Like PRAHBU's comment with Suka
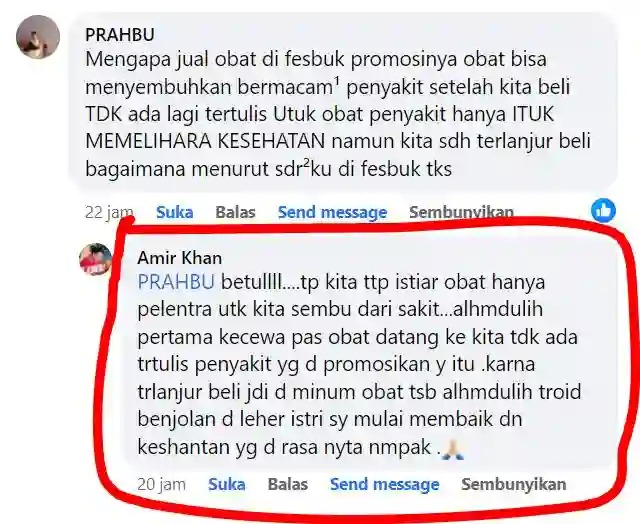This screenshot has width=640, height=524. pos(174,212)
